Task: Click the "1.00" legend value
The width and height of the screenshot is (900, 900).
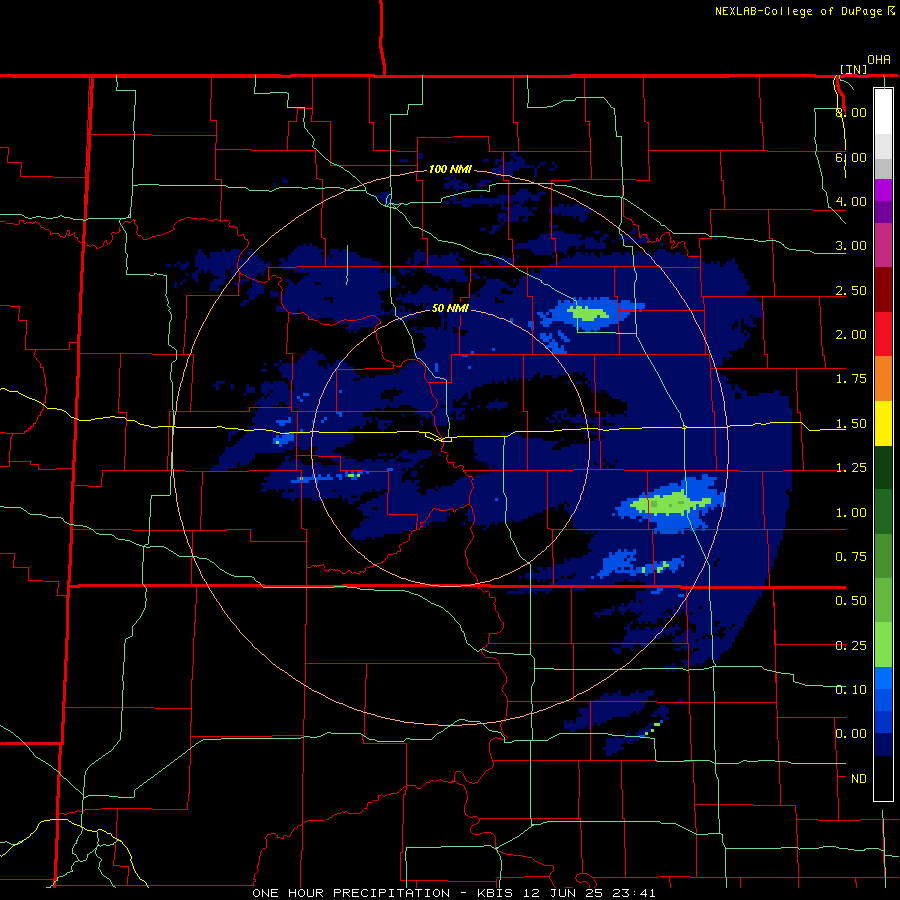Action: tap(851, 513)
